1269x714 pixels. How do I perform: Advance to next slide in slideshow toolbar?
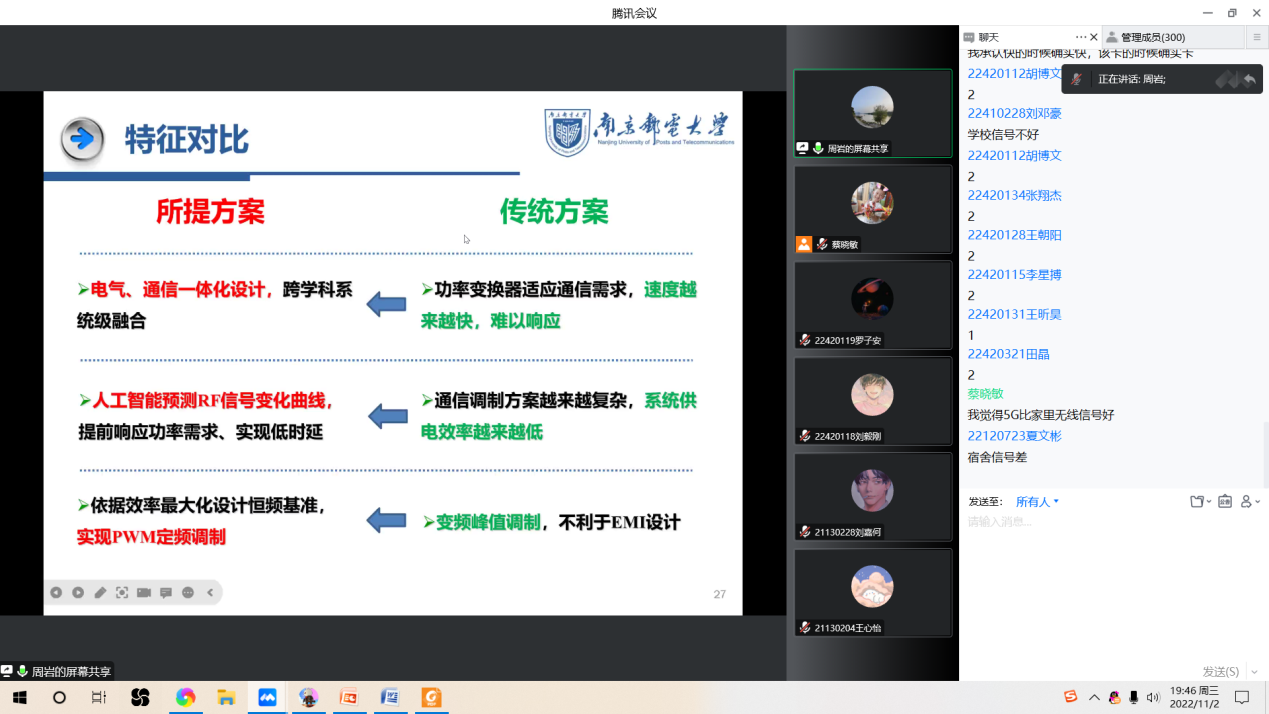[78, 593]
